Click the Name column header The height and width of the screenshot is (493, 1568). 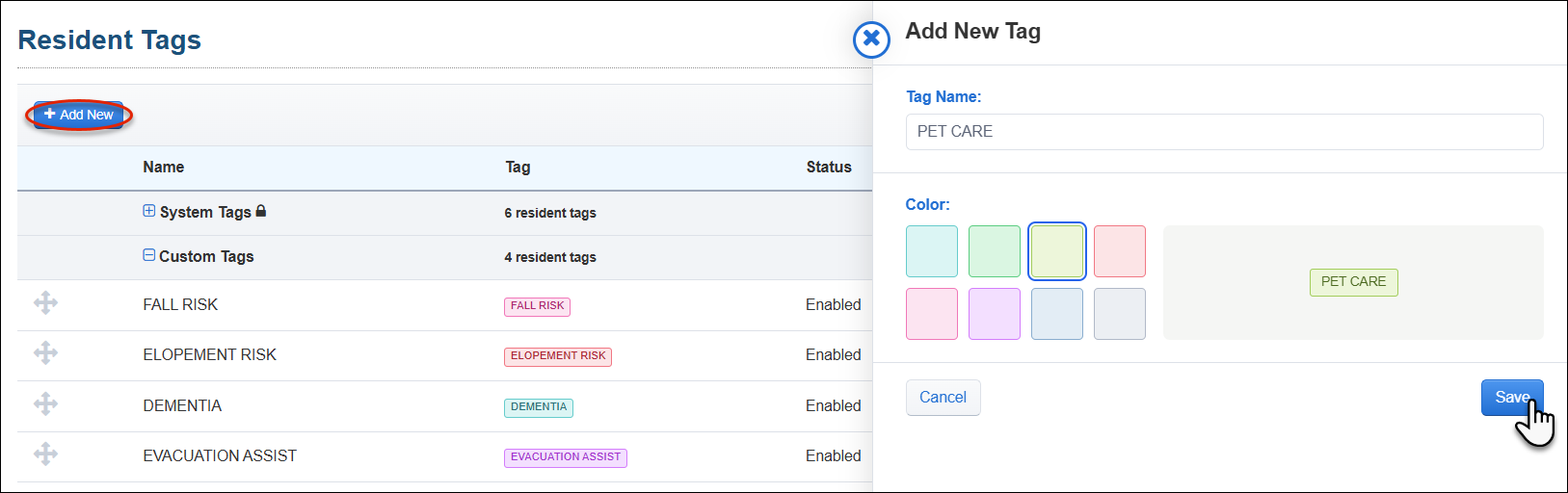164,167
